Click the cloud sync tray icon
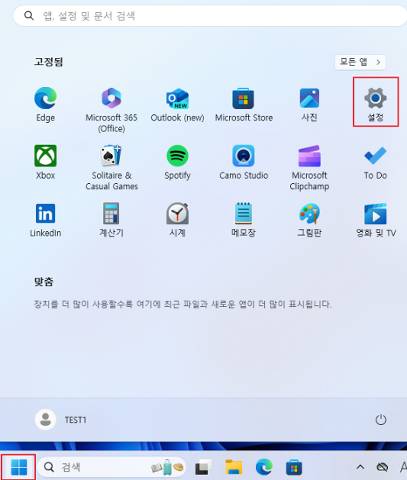Viewport: 407px width, 480px height. pyautogui.click(x=382, y=467)
